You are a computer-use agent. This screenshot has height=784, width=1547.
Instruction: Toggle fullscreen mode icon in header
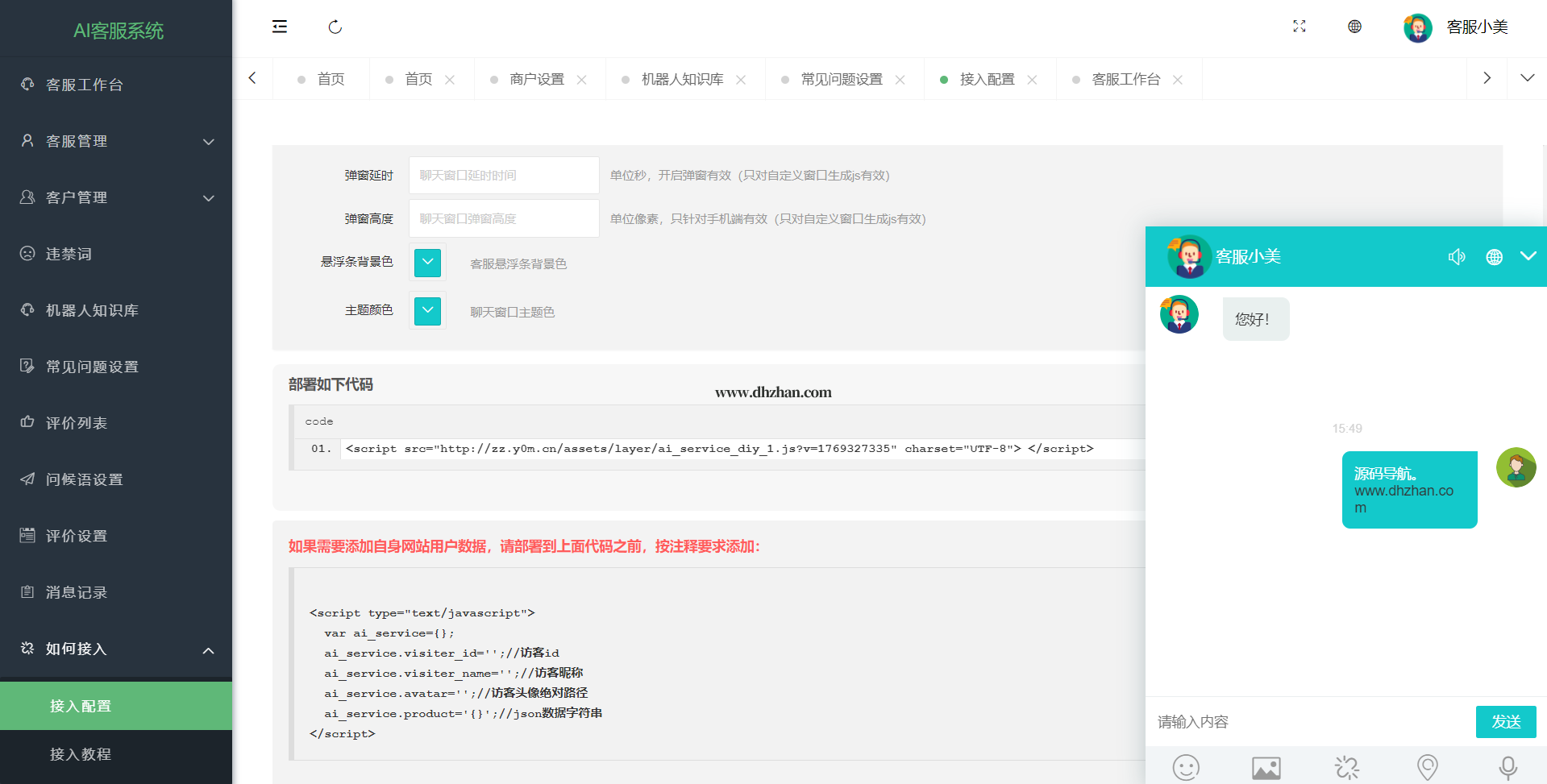[x=1299, y=27]
